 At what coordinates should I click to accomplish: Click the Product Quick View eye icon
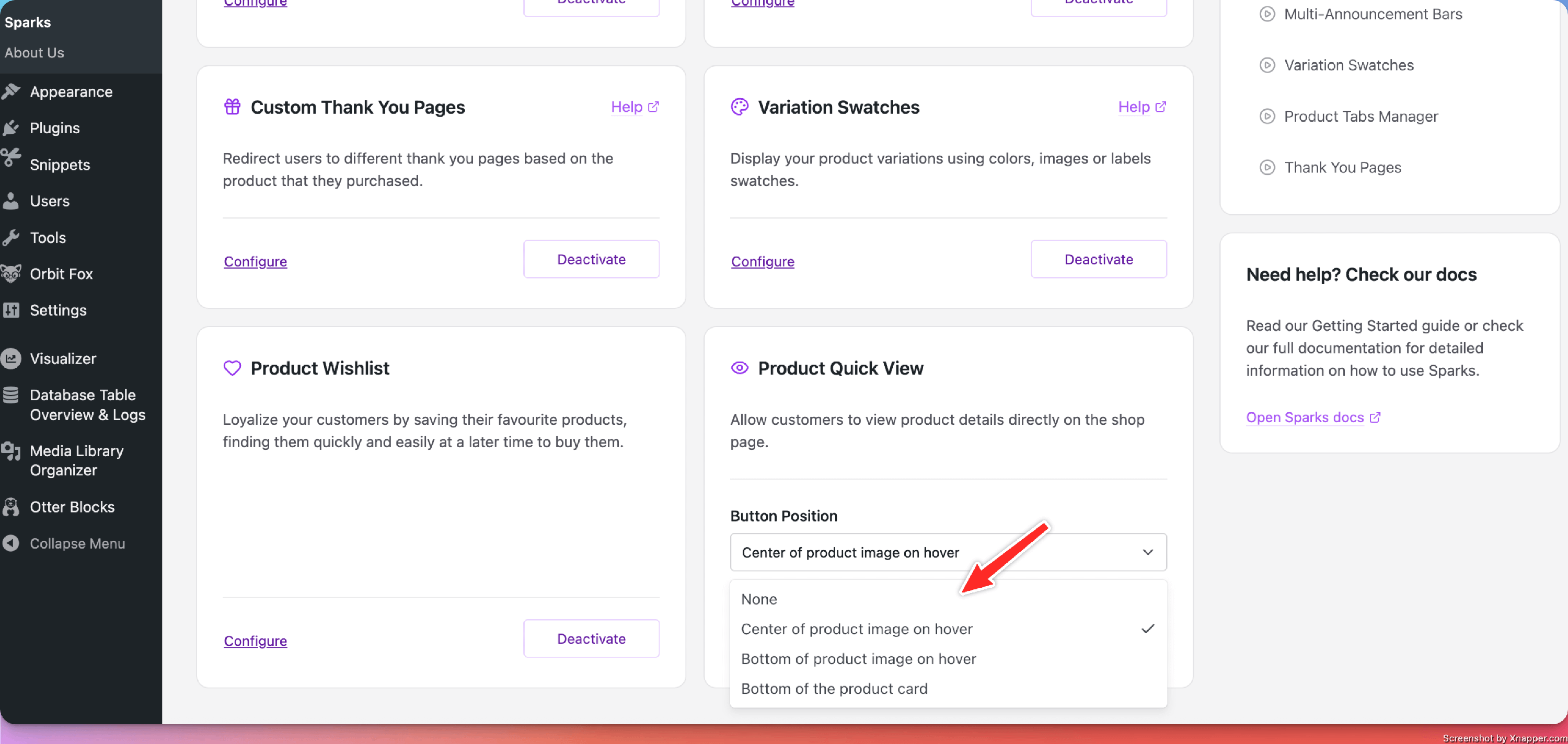coord(739,368)
